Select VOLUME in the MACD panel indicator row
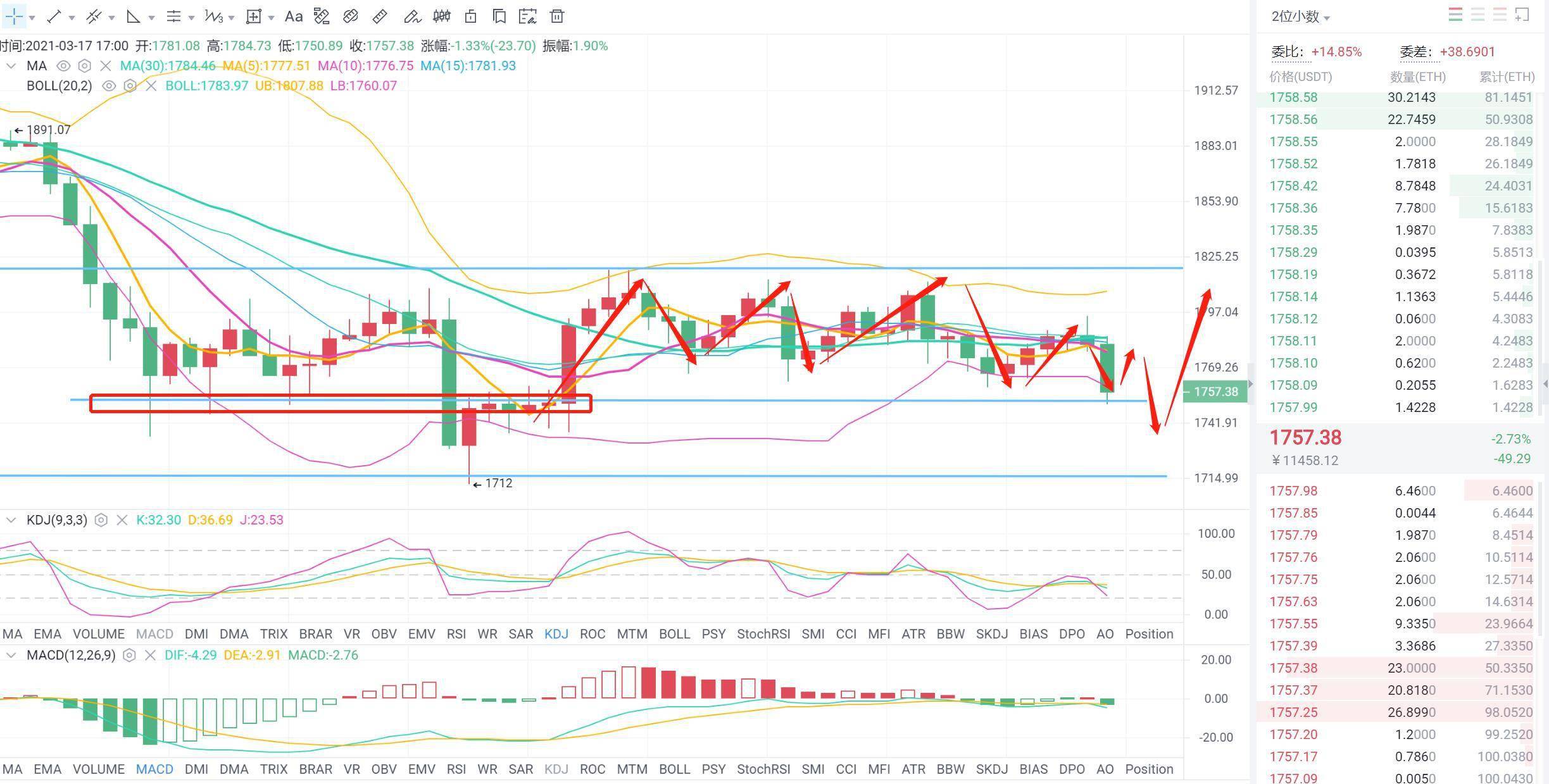Viewport: 1549px width, 784px height. [x=99, y=769]
